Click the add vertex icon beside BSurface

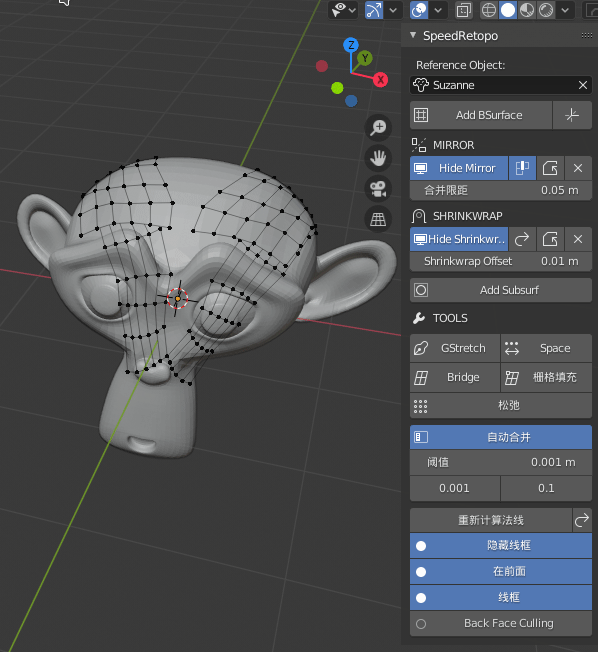[572, 115]
